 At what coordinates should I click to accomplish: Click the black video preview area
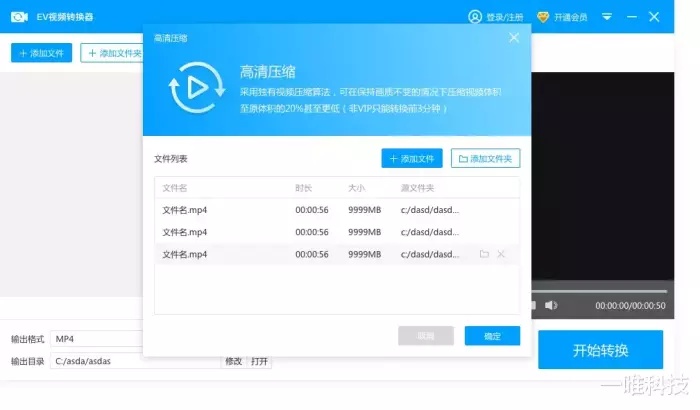click(x=603, y=176)
